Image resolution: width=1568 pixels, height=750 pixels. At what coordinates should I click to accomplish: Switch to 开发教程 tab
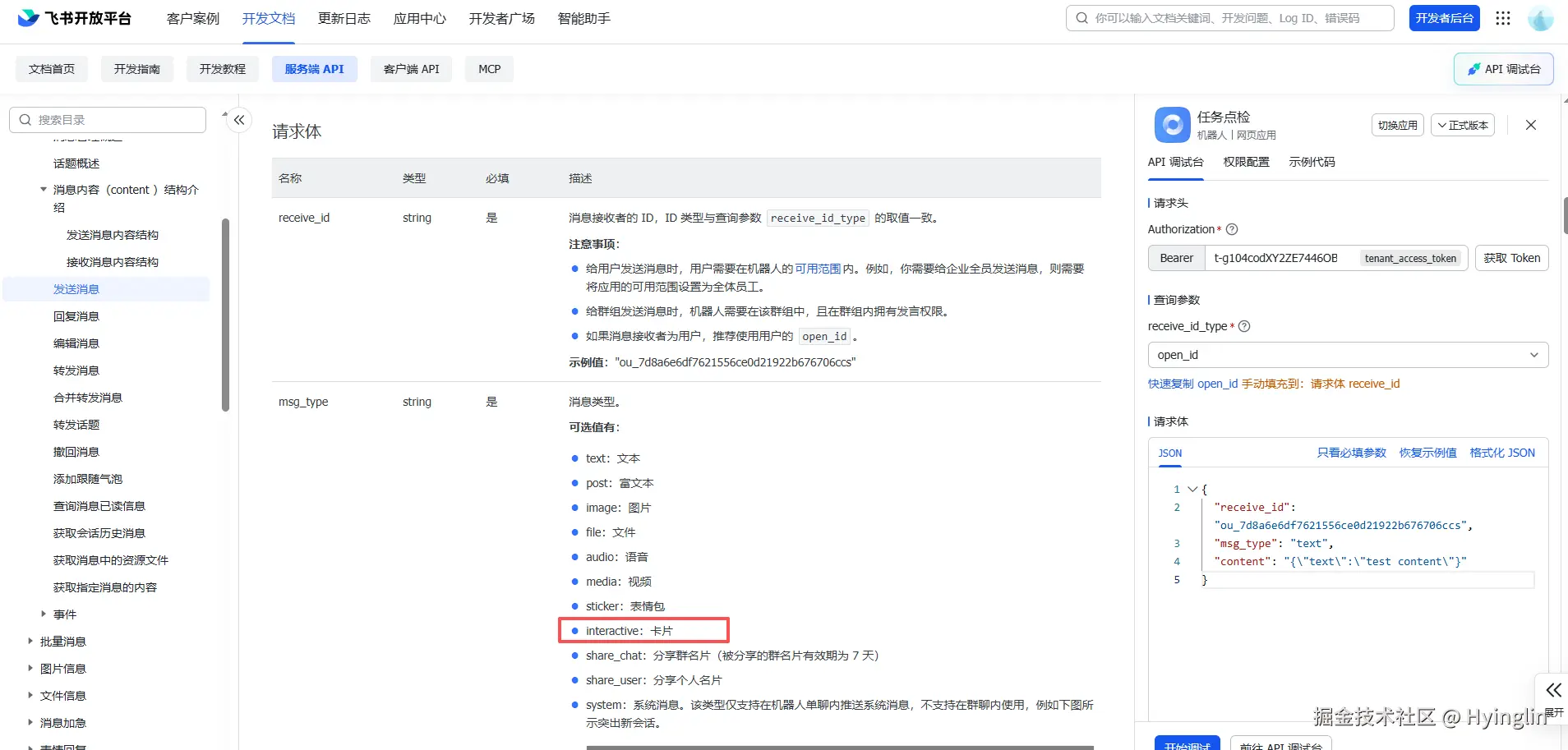[x=223, y=69]
